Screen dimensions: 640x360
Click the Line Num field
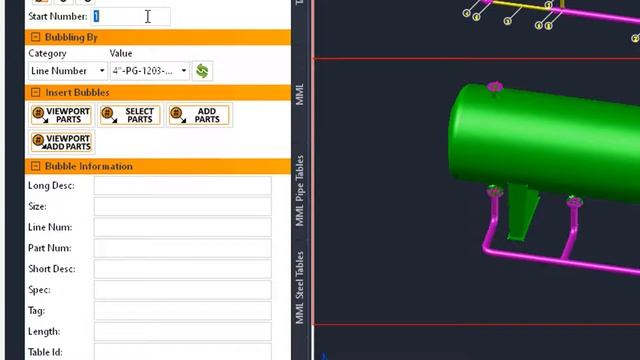tap(182, 227)
